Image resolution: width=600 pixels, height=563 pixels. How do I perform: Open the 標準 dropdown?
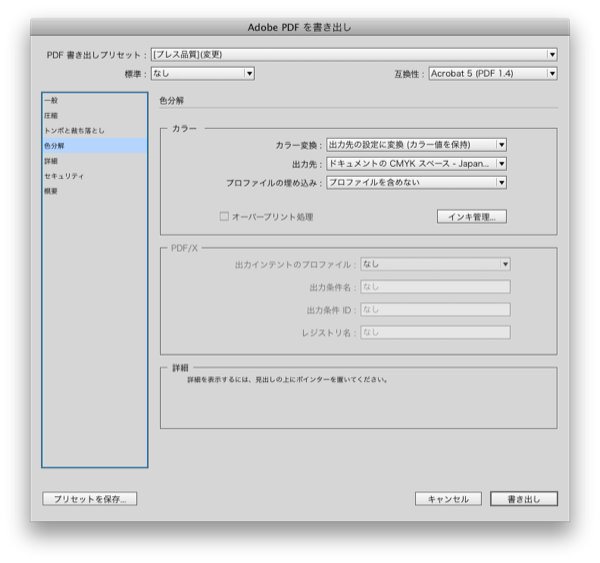coord(203,73)
